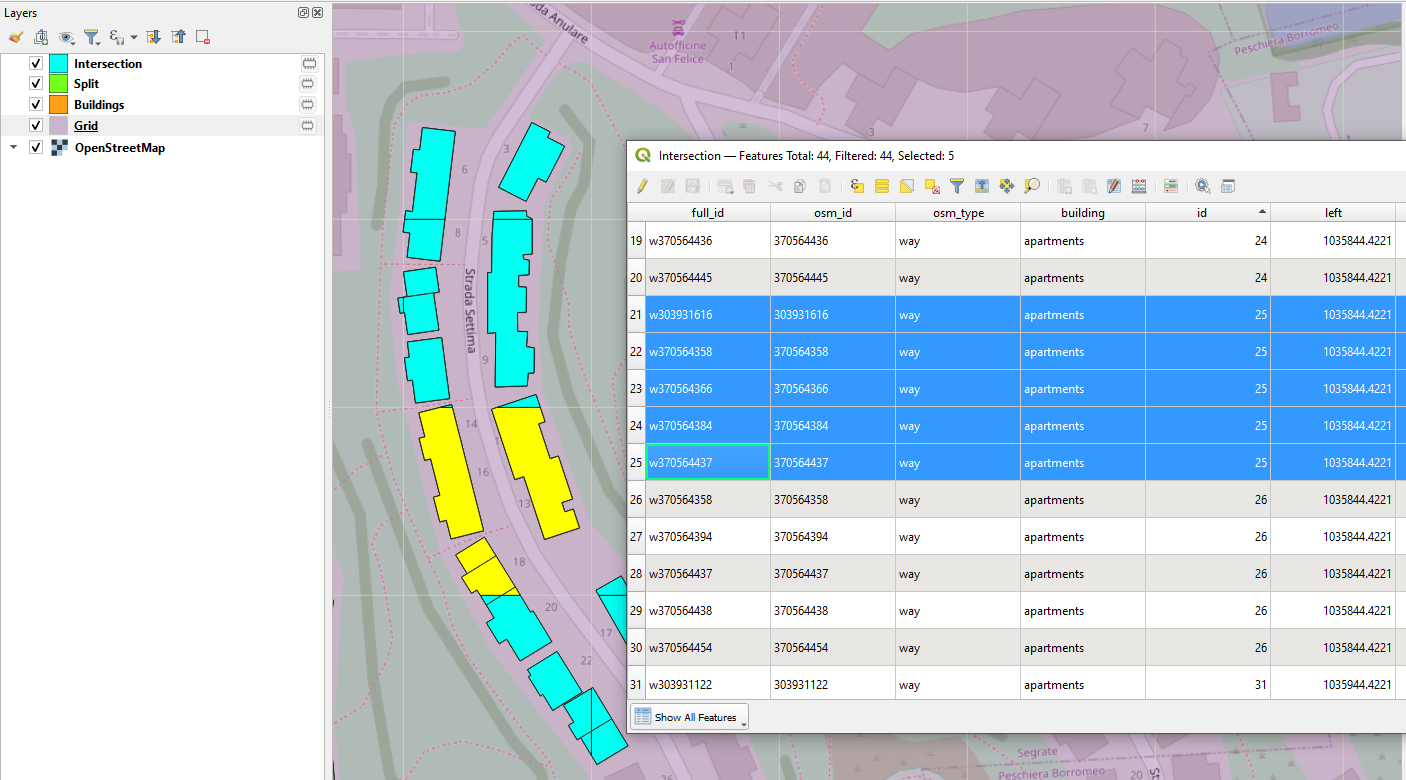Image resolution: width=1406 pixels, height=780 pixels.
Task: Select attribute row number 26
Action: tap(636, 500)
